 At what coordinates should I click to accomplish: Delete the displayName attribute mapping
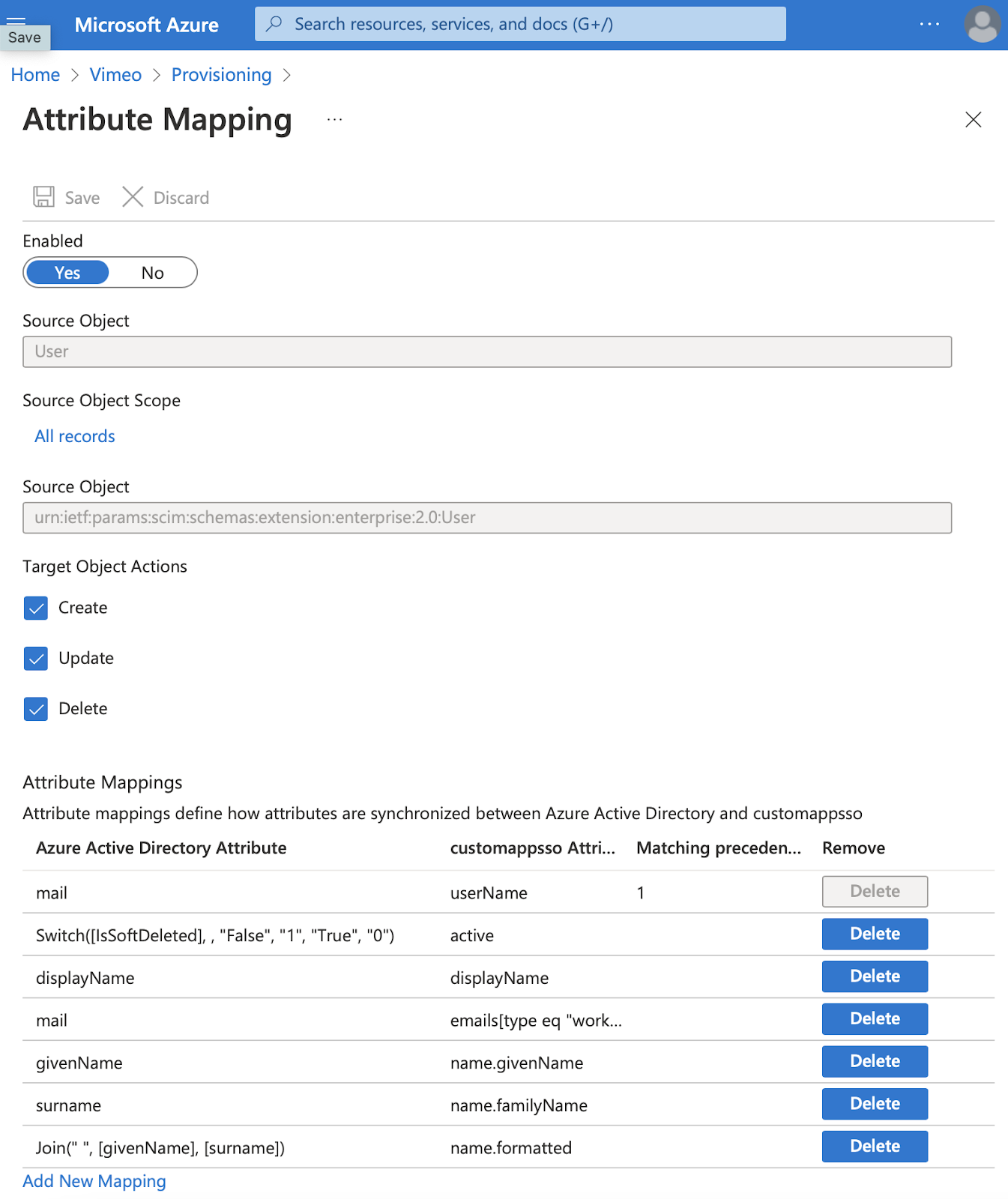(874, 976)
